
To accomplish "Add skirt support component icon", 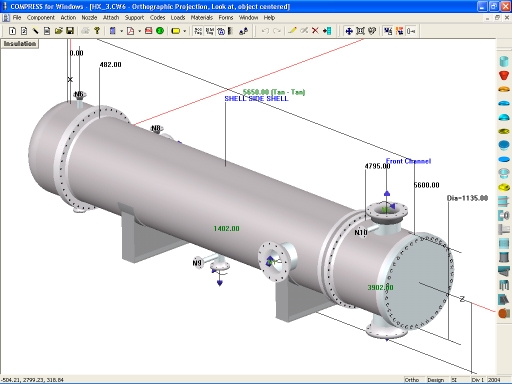I will (x=504, y=257).
